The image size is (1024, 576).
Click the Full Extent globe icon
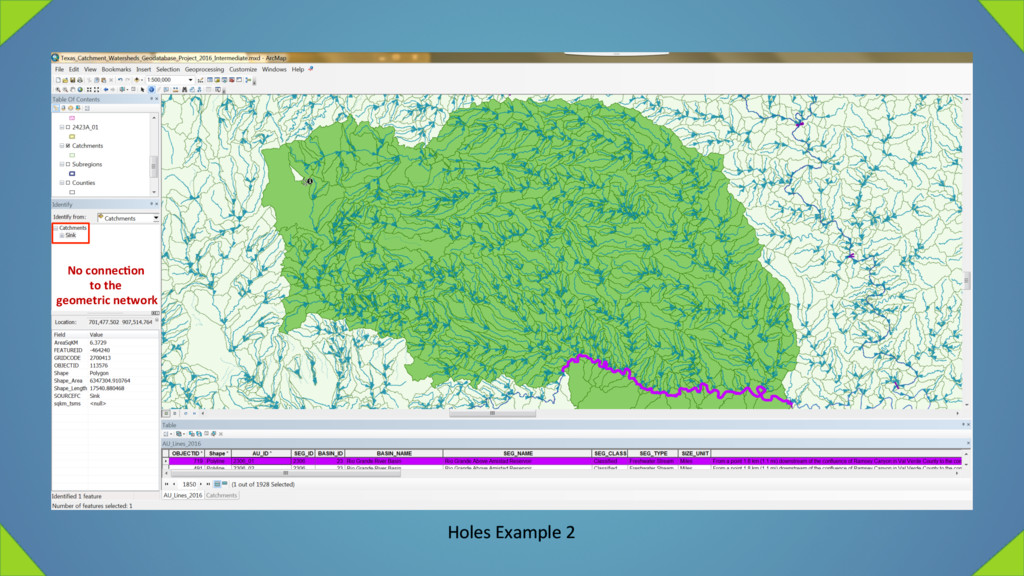click(80, 89)
